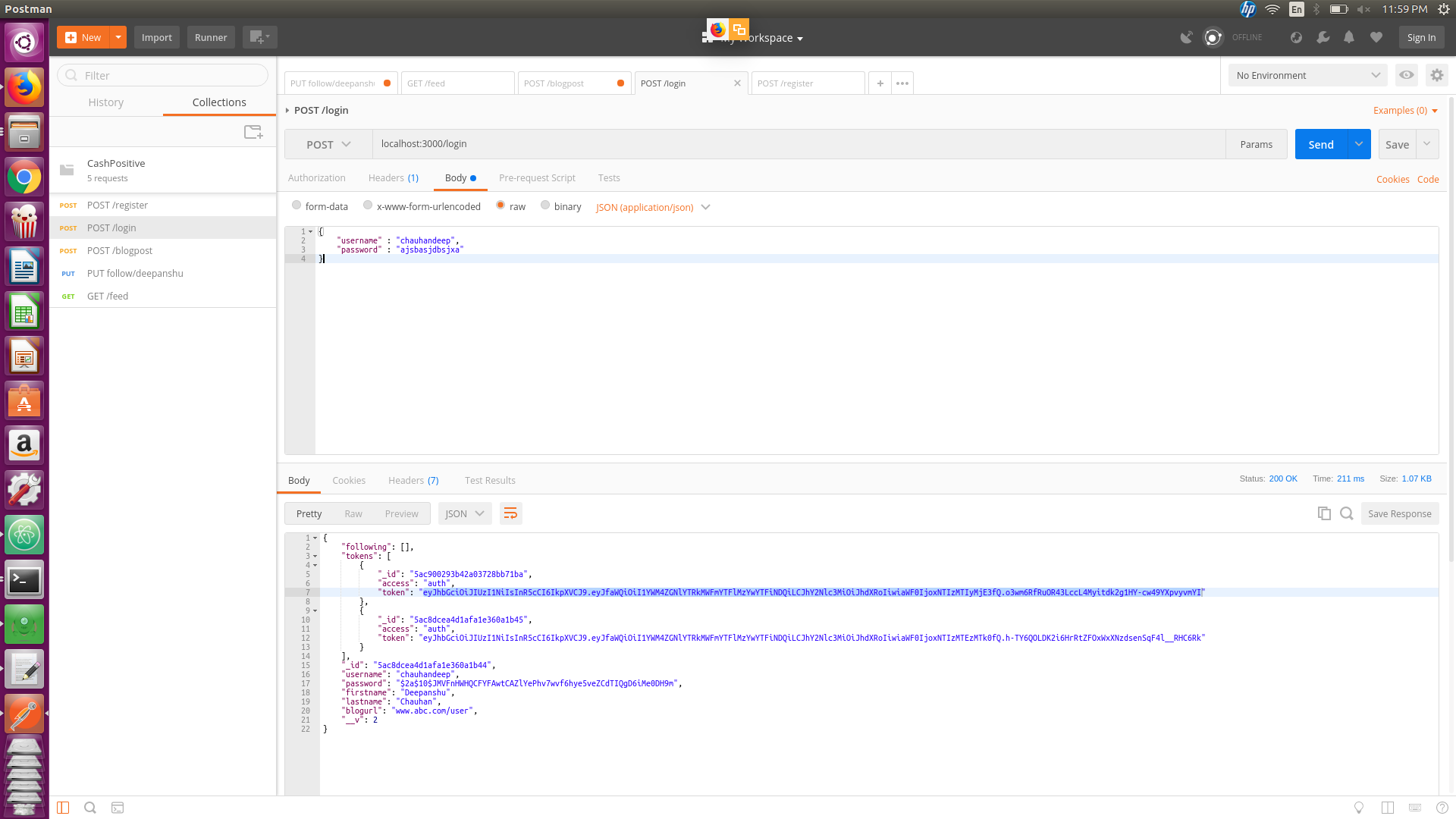Add a new request tab
The width and height of the screenshot is (1456, 819).
click(880, 83)
